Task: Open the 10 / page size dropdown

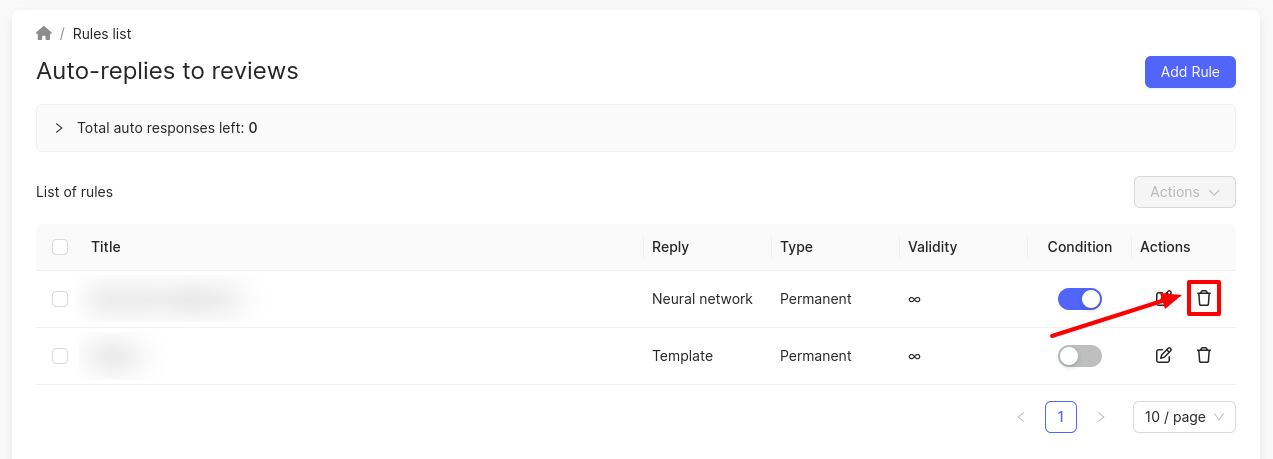Action: [1184, 417]
